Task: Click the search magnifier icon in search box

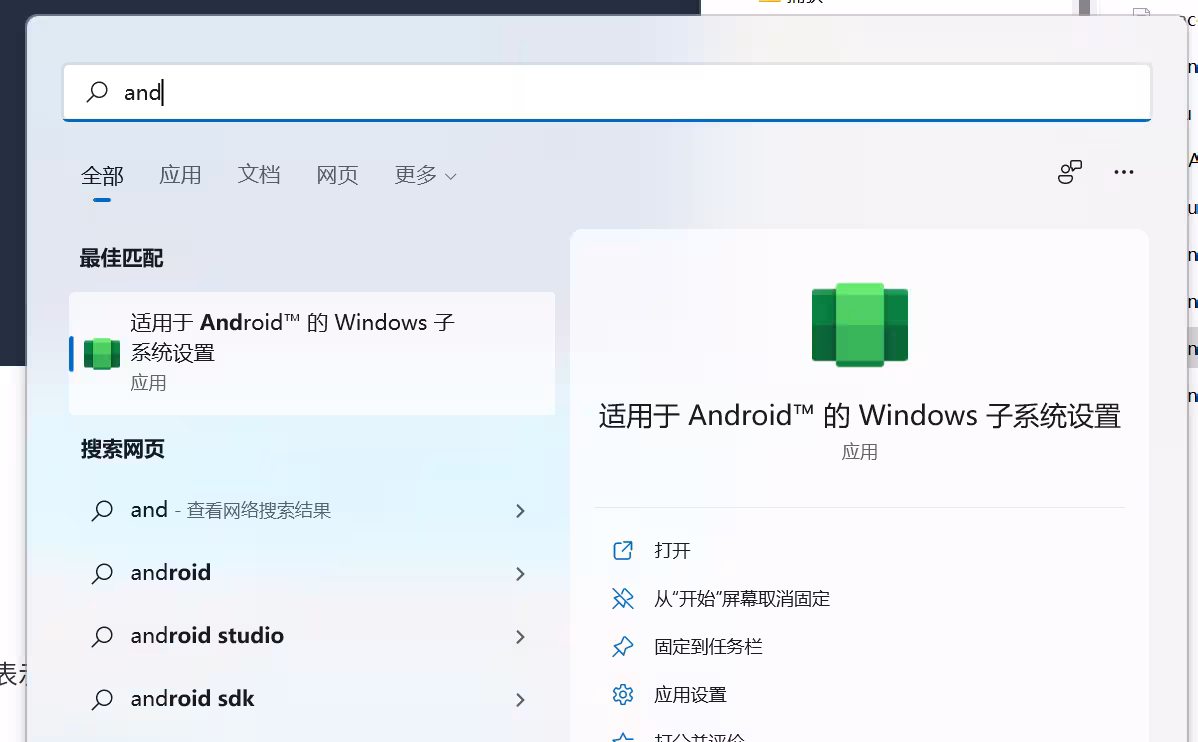Action: (97, 92)
